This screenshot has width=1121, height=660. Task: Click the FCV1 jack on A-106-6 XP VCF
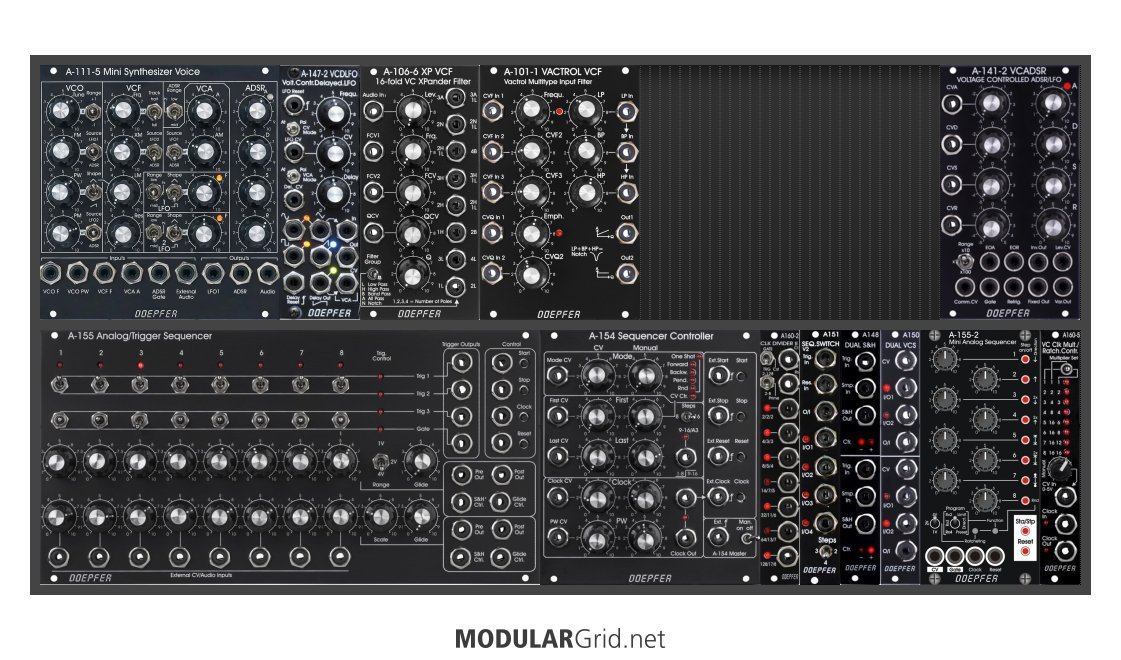click(373, 152)
